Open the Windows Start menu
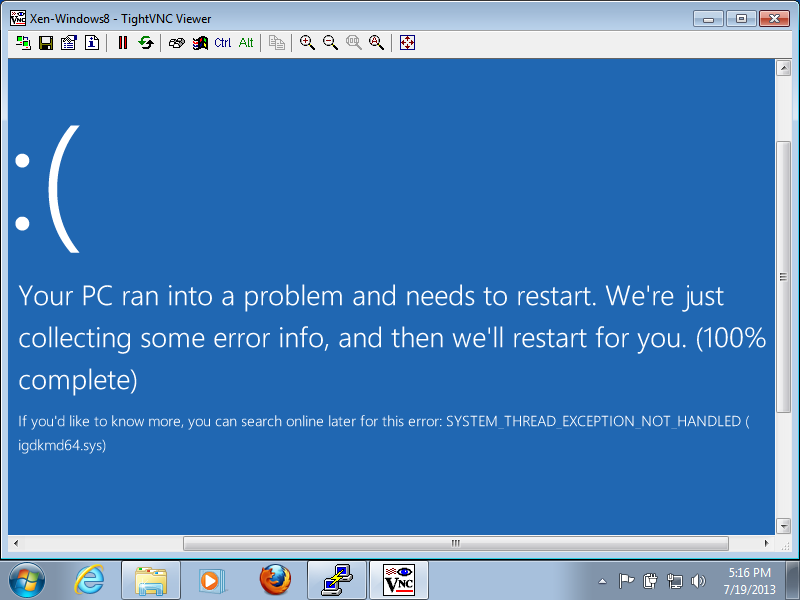The width and height of the screenshot is (800, 600). point(27,580)
